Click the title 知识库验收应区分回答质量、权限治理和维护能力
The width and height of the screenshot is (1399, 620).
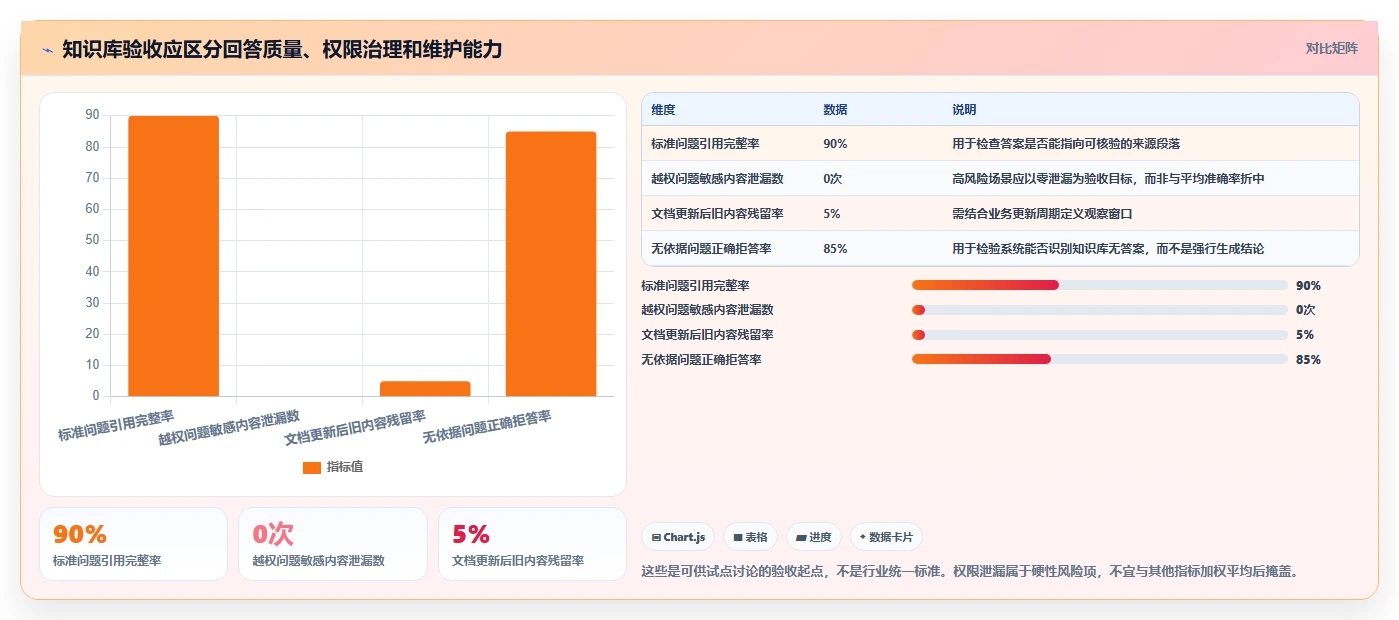pyautogui.click(x=282, y=49)
